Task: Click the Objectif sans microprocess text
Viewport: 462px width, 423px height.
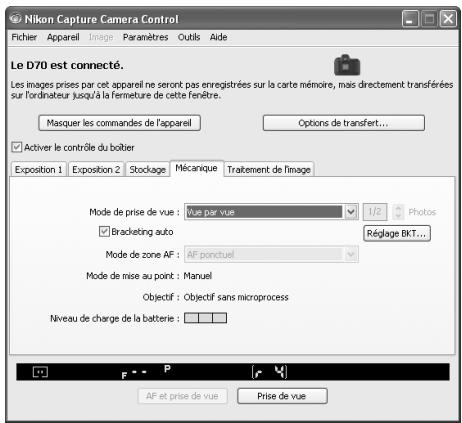Action: [x=236, y=297]
